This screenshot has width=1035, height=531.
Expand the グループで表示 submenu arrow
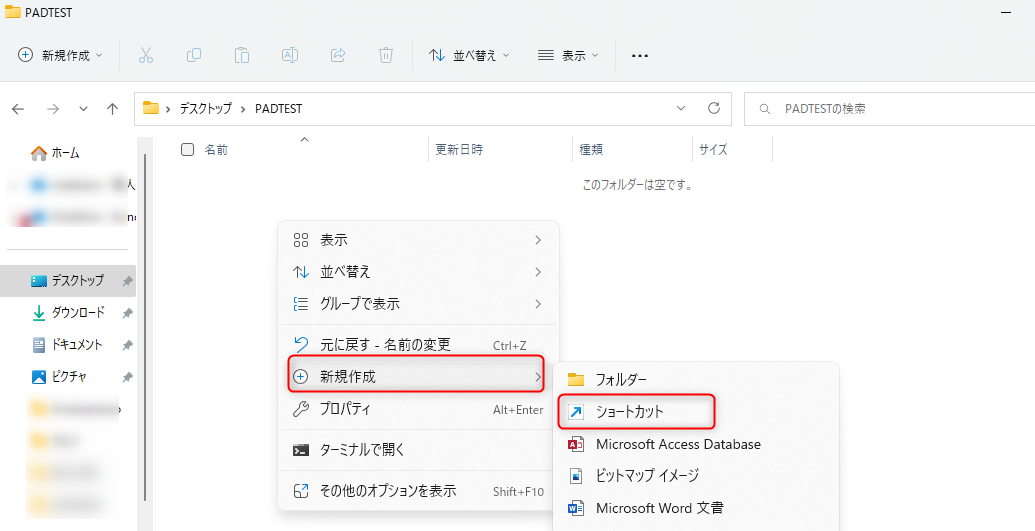(538, 304)
